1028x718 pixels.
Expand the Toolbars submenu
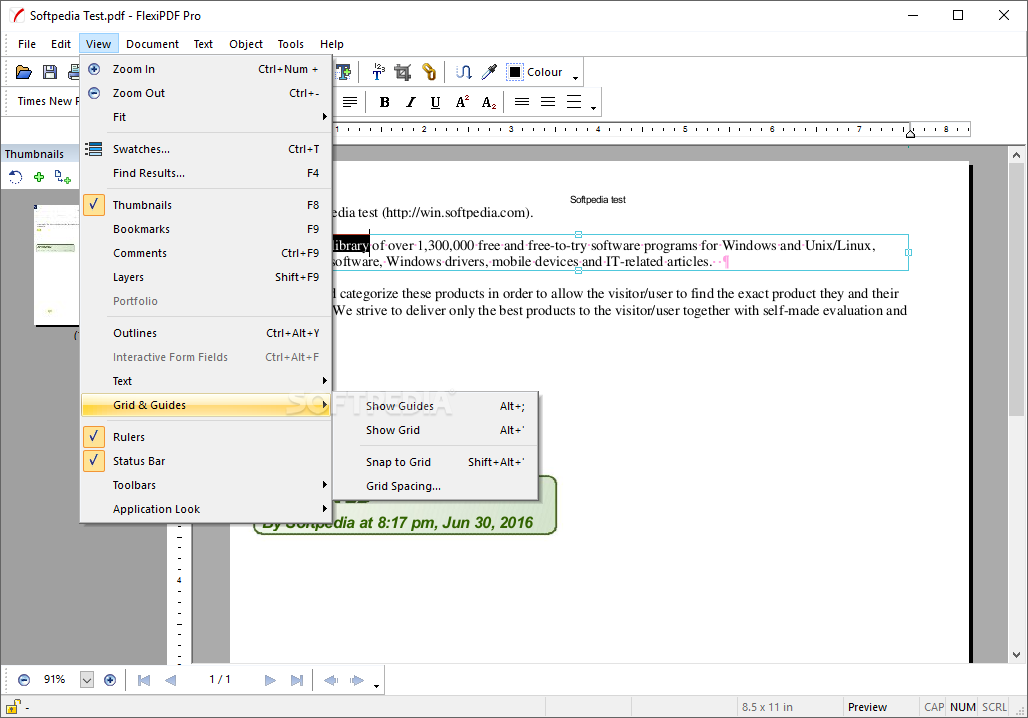pyautogui.click(x=206, y=485)
